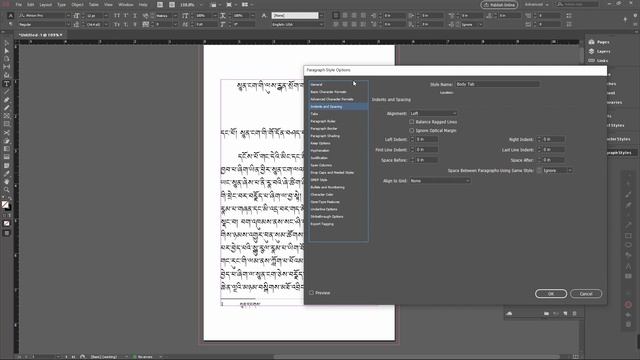Screen dimensions: 640x360
Task: Select the Zoom tool
Action: coord(7,190)
